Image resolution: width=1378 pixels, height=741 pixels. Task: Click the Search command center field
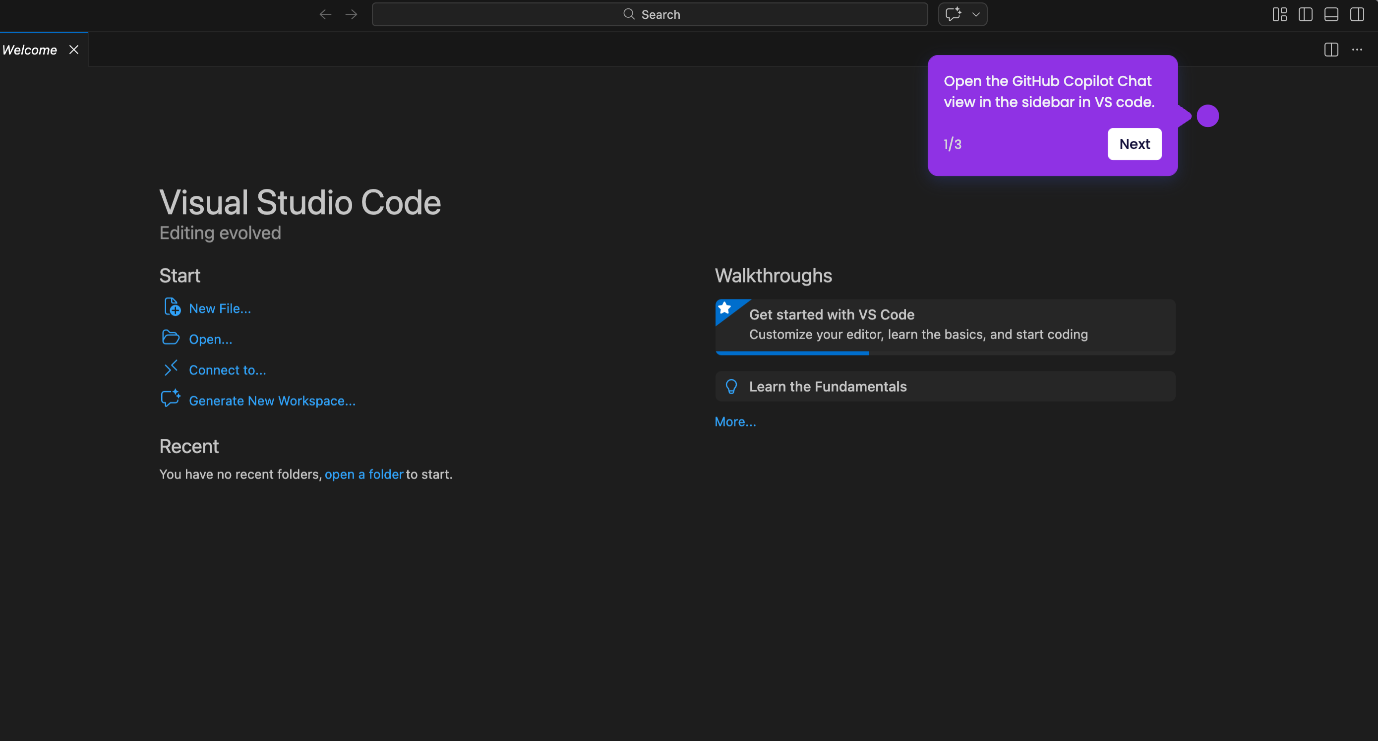pos(650,14)
